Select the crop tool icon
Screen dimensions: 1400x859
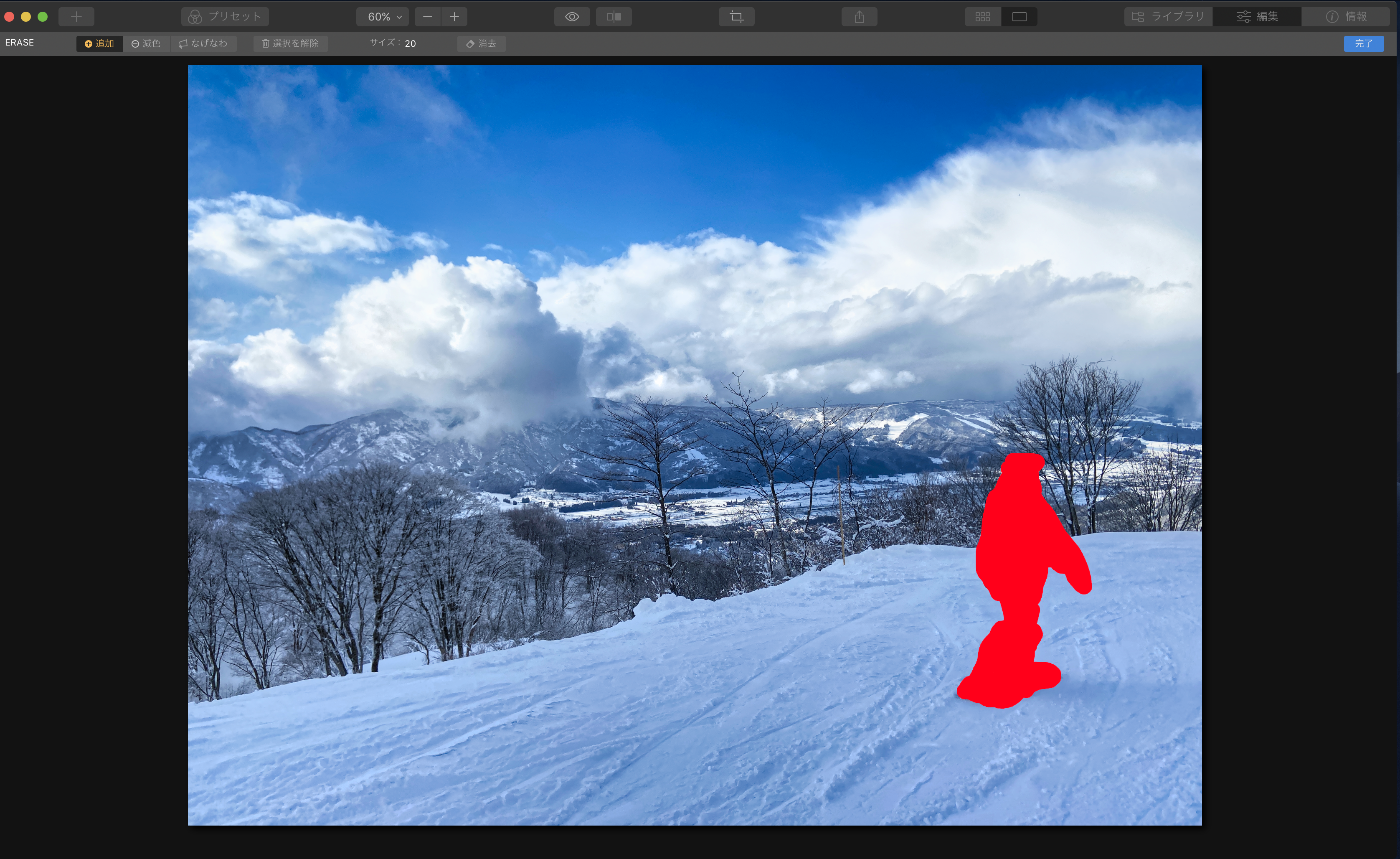tap(736, 17)
